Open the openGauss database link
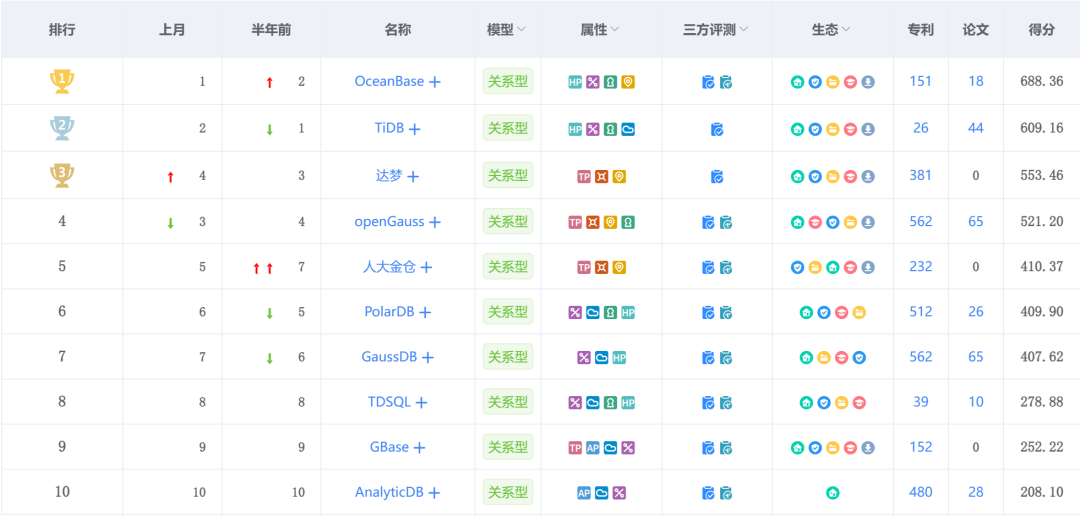Viewport: 1080px width, 516px height. [x=389, y=222]
